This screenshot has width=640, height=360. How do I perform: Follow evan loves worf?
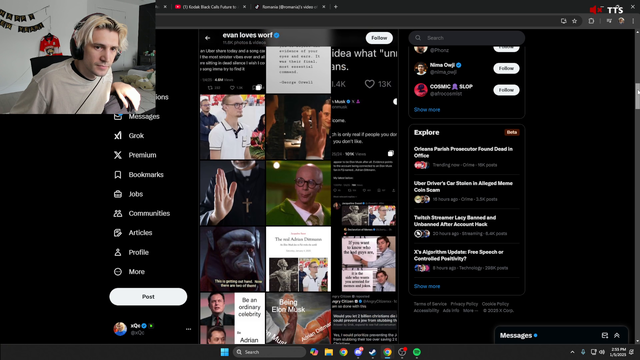[379, 38]
